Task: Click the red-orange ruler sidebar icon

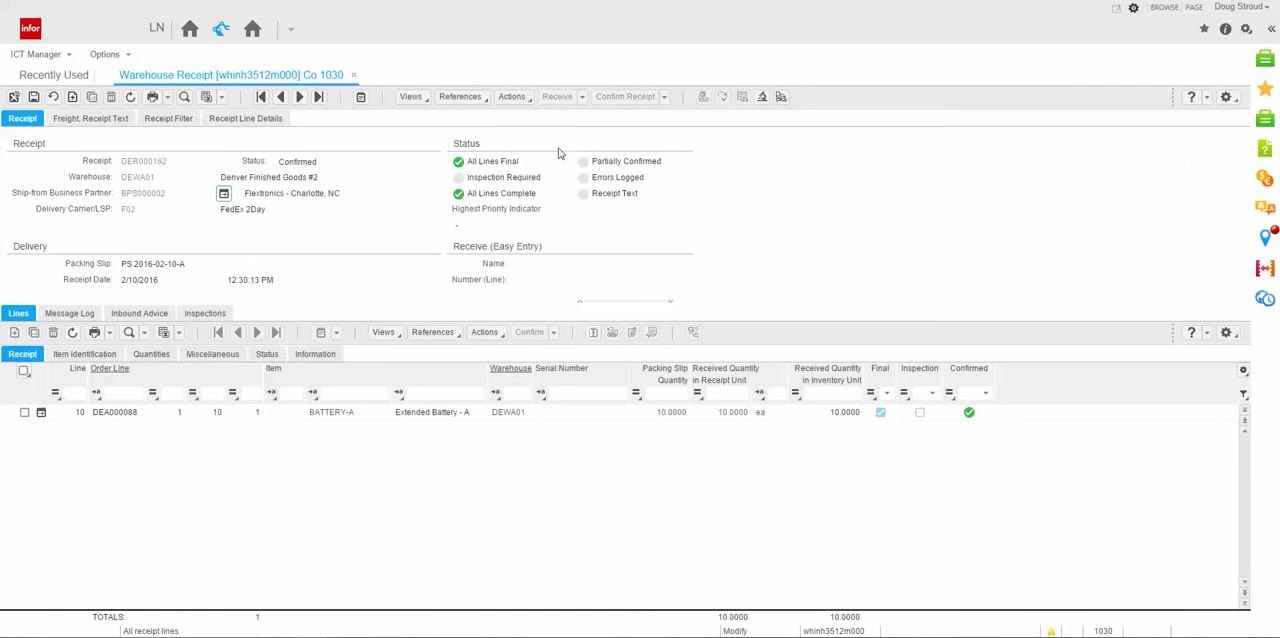Action: 1265,268
